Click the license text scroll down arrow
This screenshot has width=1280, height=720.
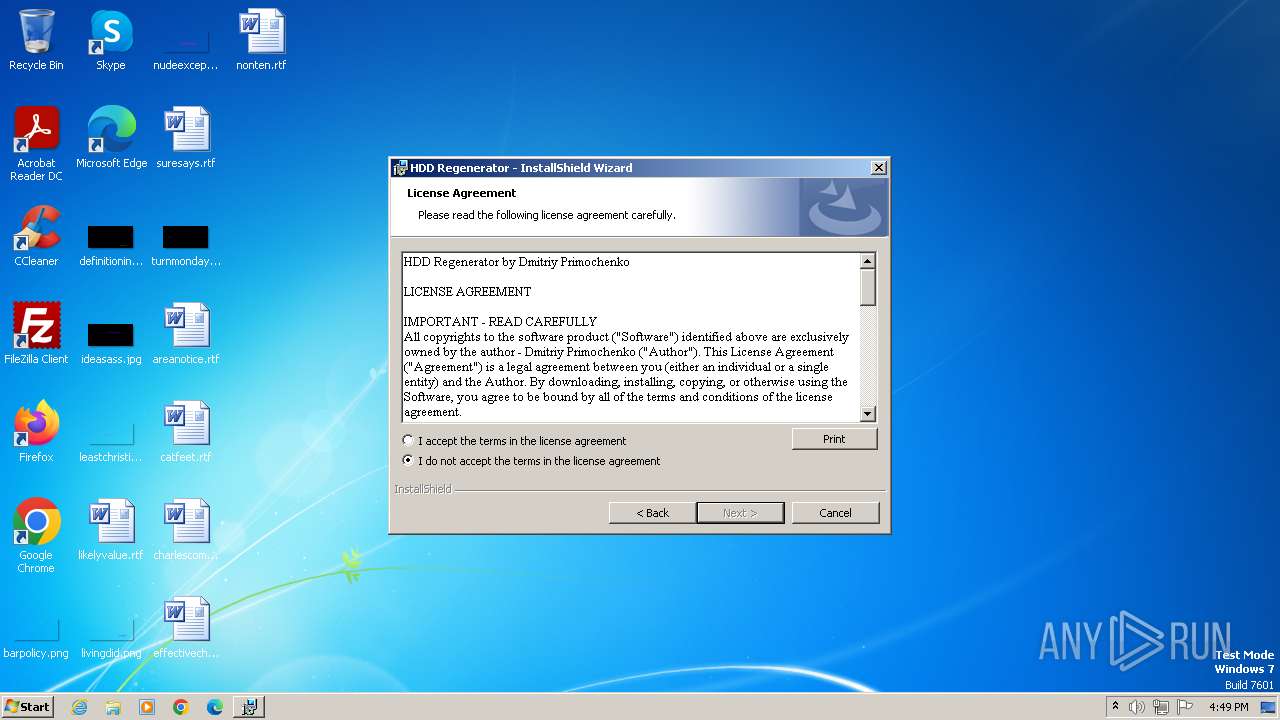(867, 414)
